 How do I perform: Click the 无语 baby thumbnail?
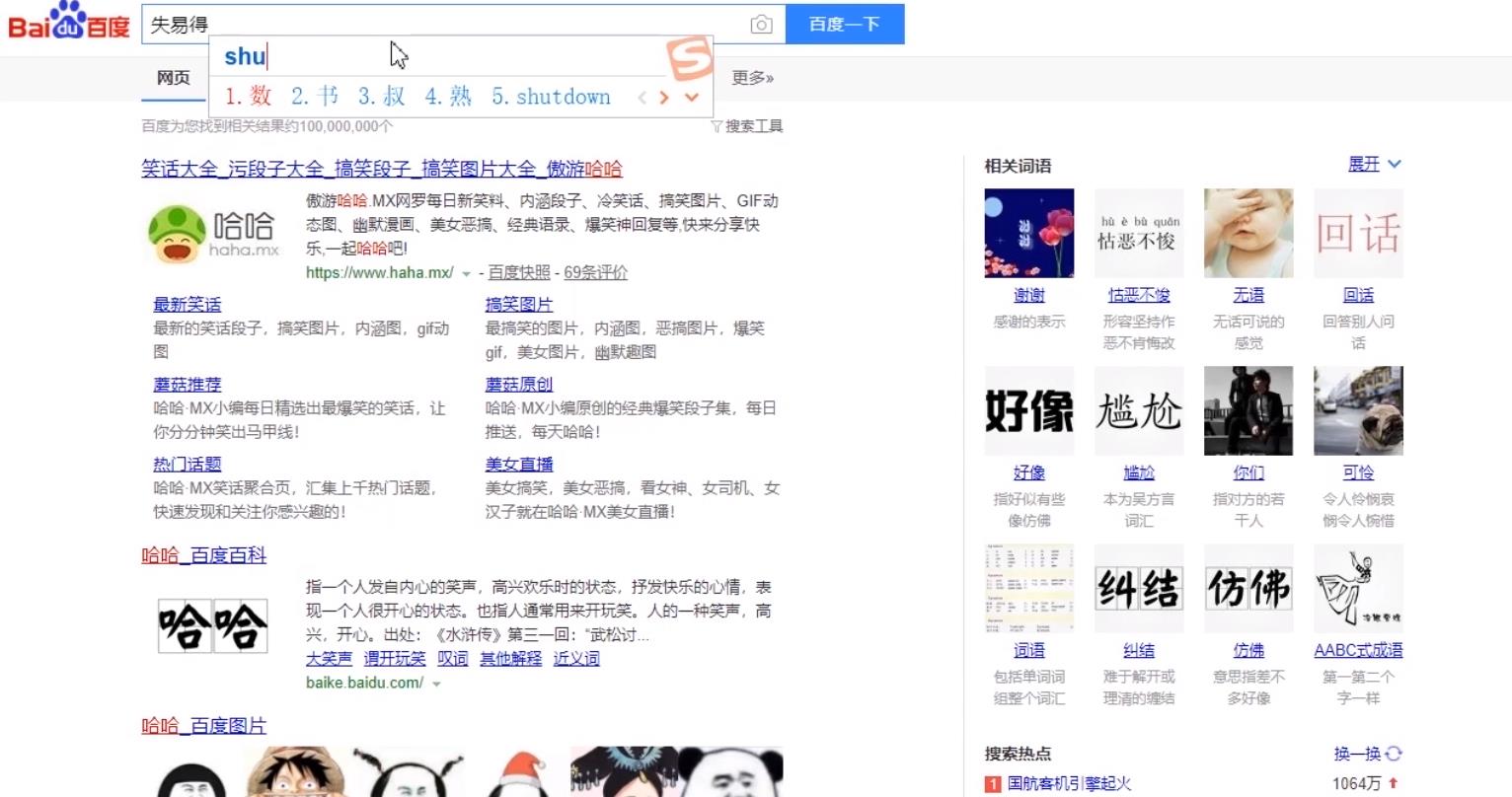(x=1248, y=233)
